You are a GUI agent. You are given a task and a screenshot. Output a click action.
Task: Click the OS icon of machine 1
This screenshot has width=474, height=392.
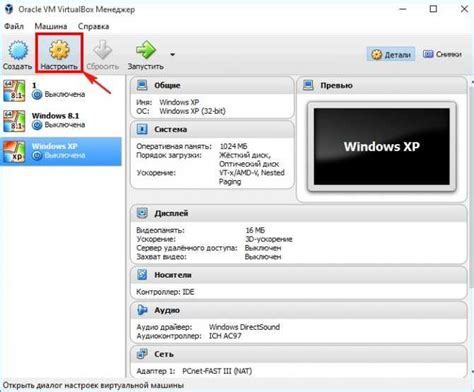click(x=14, y=91)
